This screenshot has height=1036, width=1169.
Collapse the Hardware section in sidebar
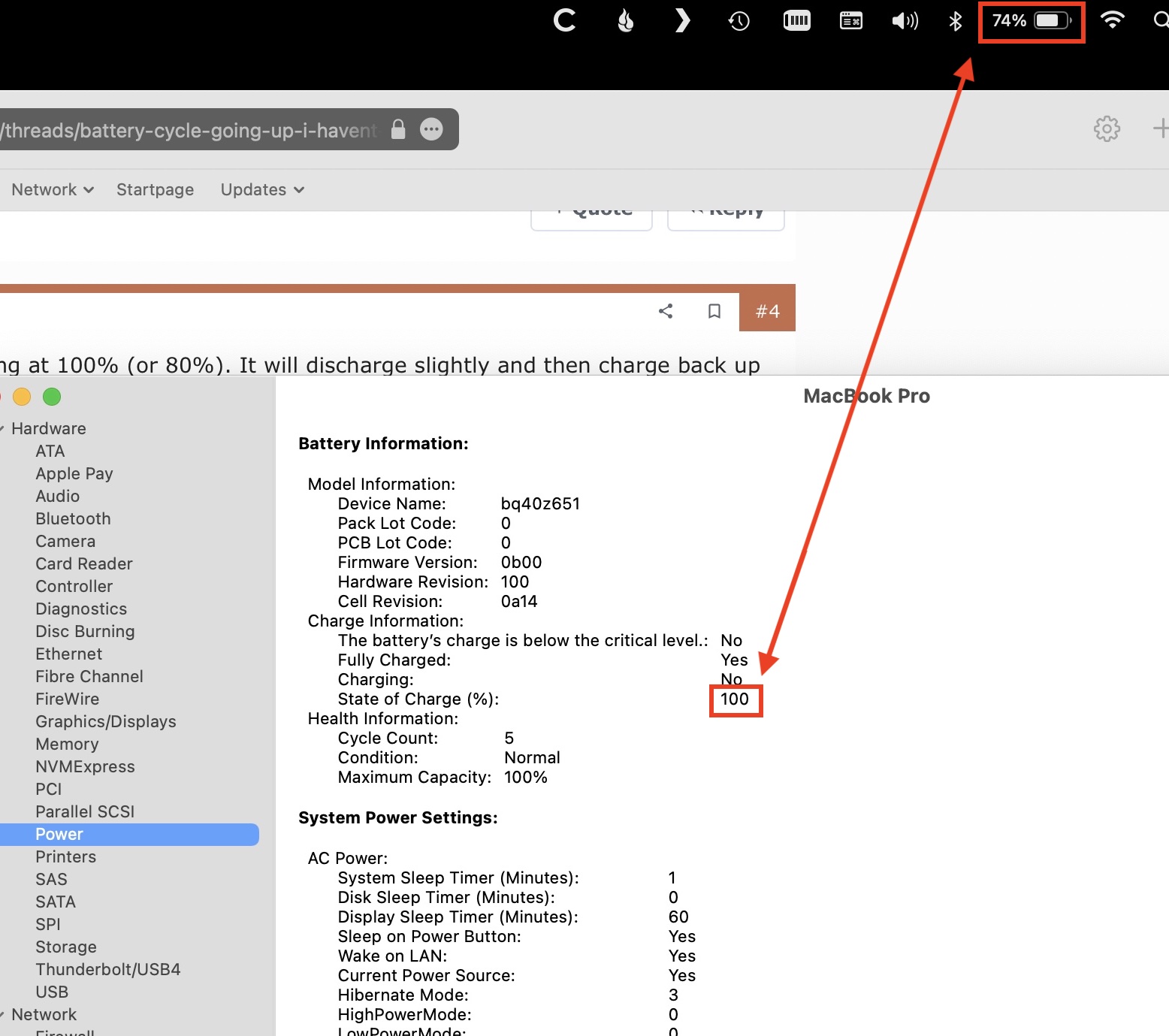pyautogui.click(x=2, y=428)
